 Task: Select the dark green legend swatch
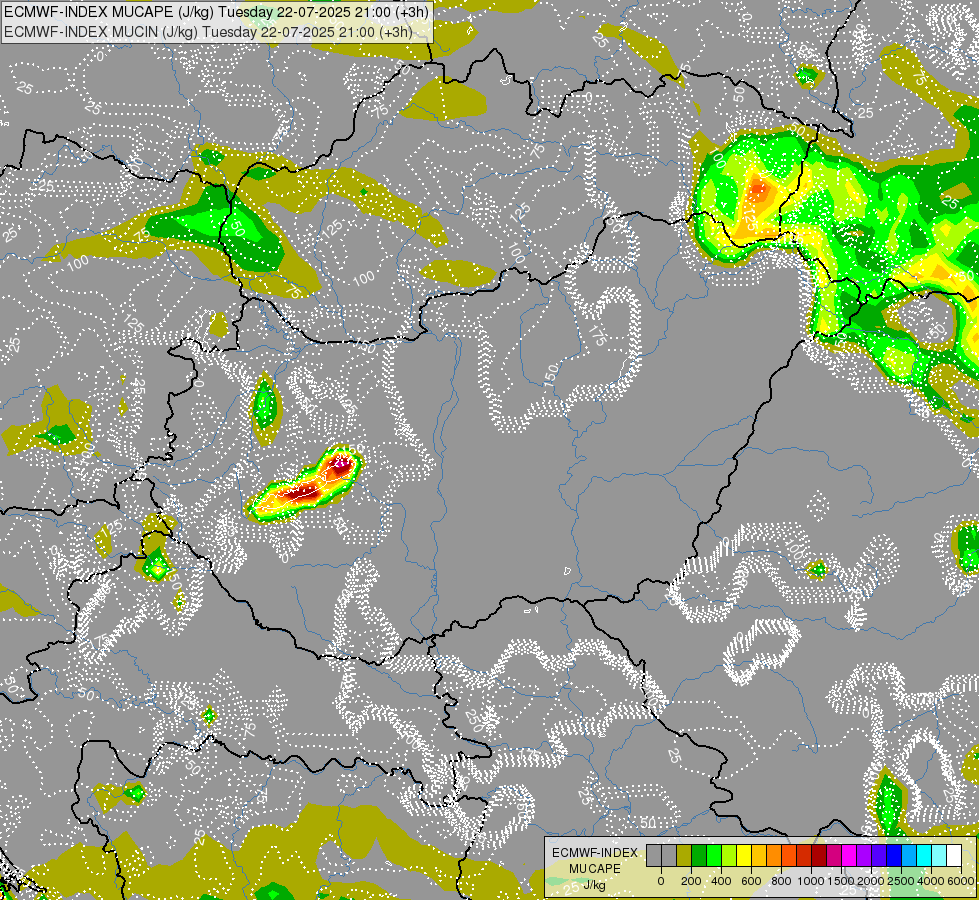[x=699, y=856]
